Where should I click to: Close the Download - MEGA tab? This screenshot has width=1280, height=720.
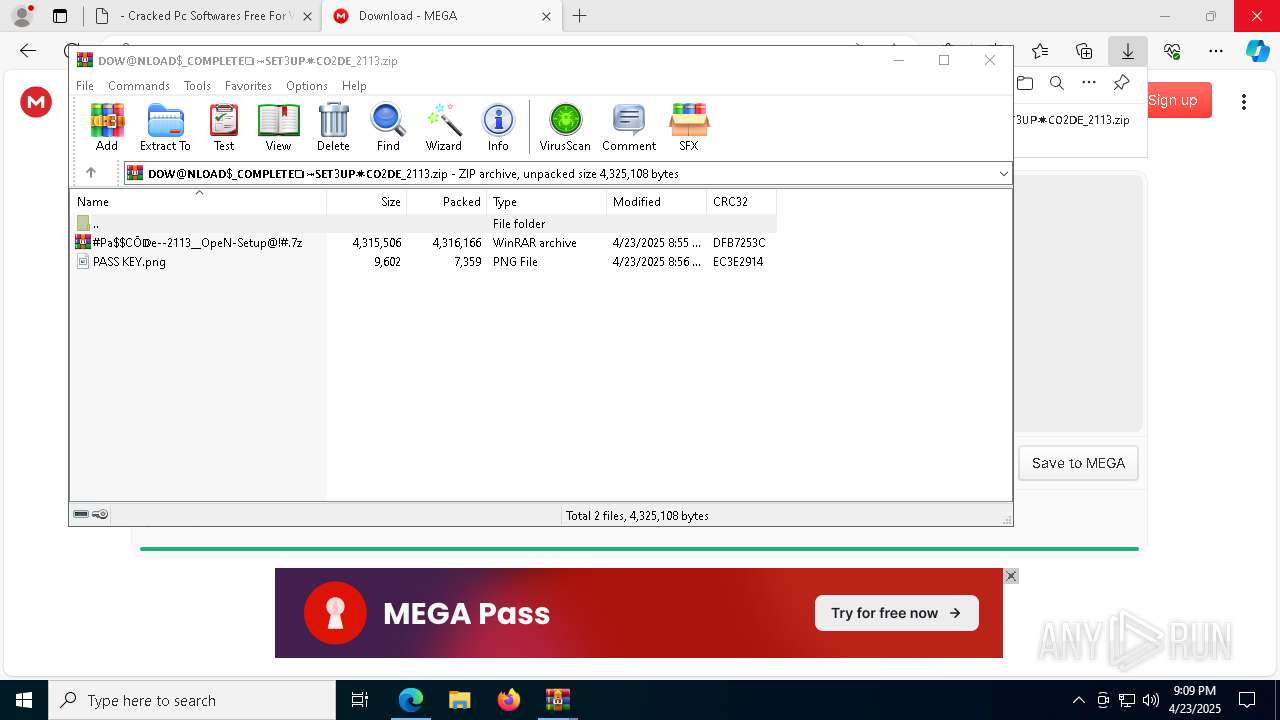pos(546,16)
